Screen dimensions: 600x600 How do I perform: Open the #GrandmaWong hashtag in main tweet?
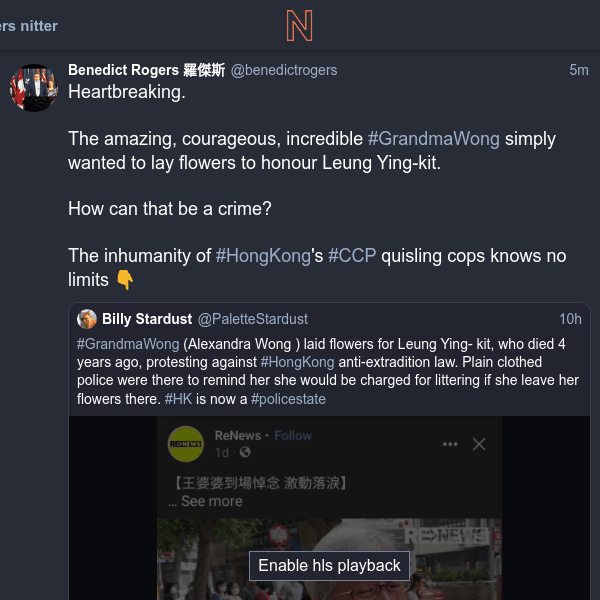pyautogui.click(x=434, y=139)
